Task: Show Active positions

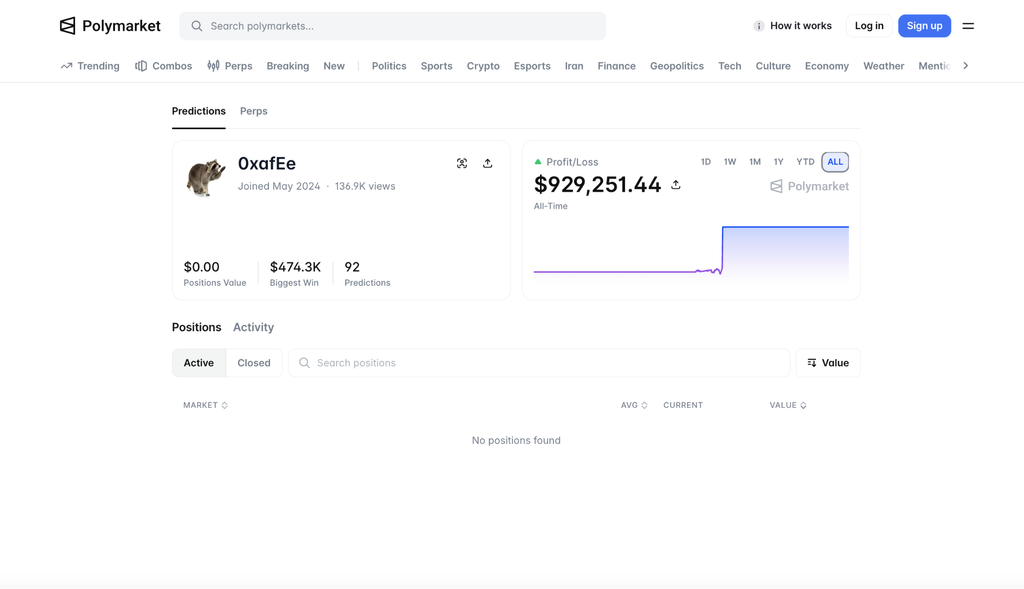Action: (x=199, y=363)
